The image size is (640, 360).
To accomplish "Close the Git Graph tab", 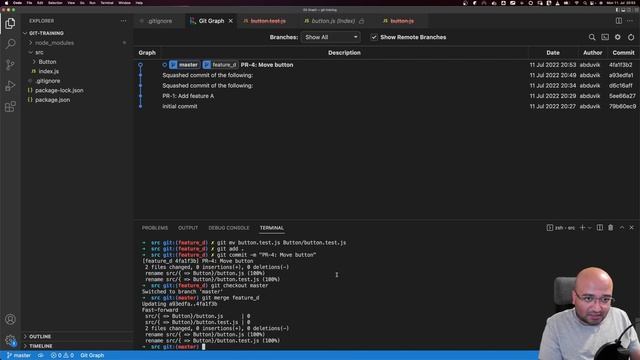I will (231, 21).
